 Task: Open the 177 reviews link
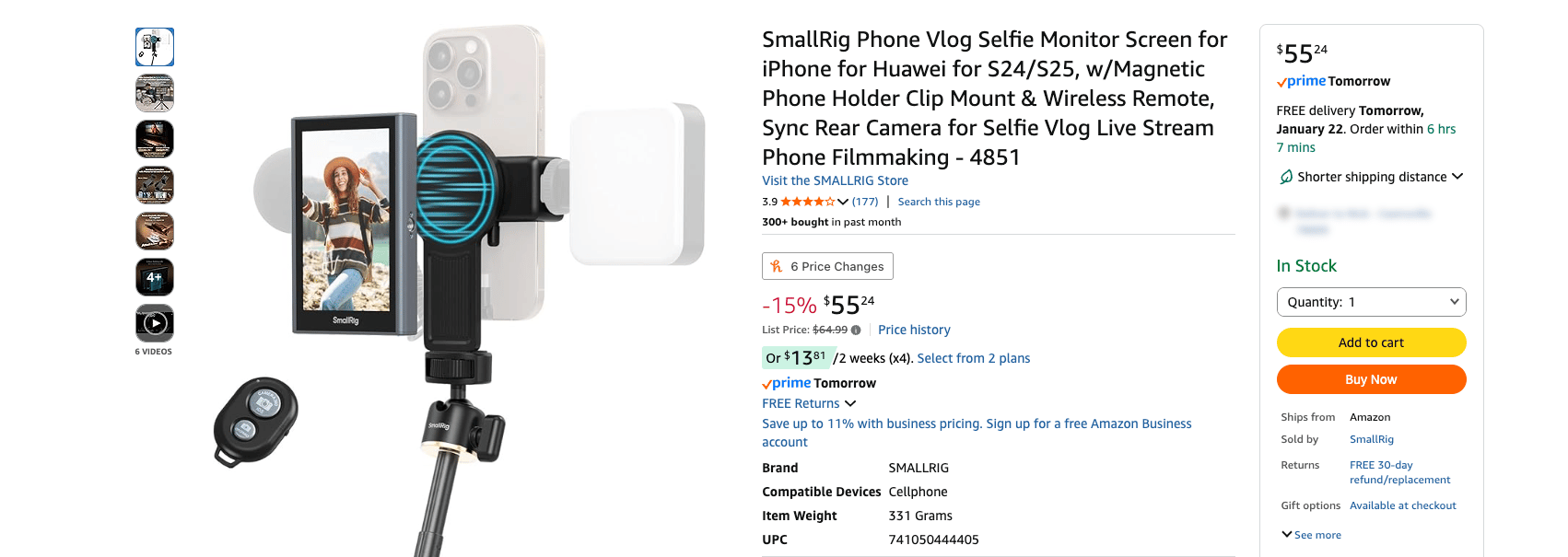[x=865, y=202]
